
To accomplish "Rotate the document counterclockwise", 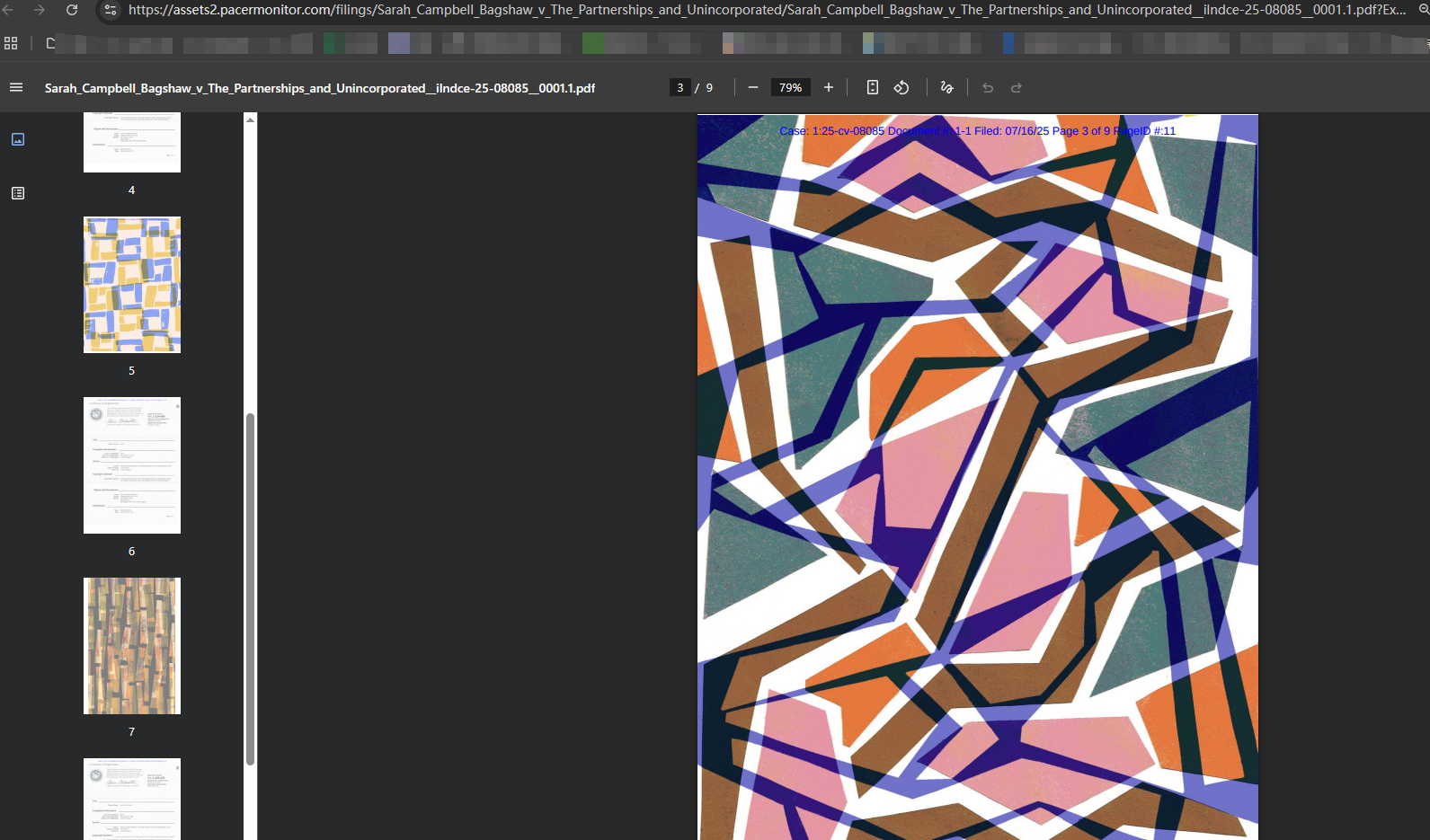I will point(902,87).
